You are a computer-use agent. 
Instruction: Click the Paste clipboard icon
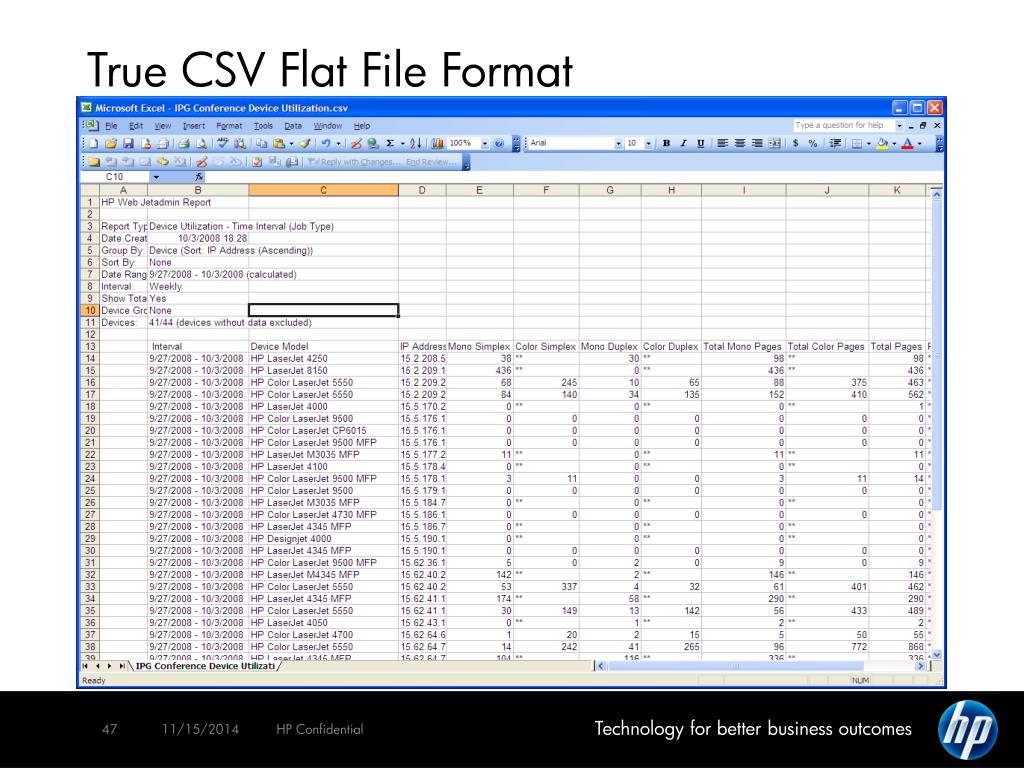click(279, 143)
